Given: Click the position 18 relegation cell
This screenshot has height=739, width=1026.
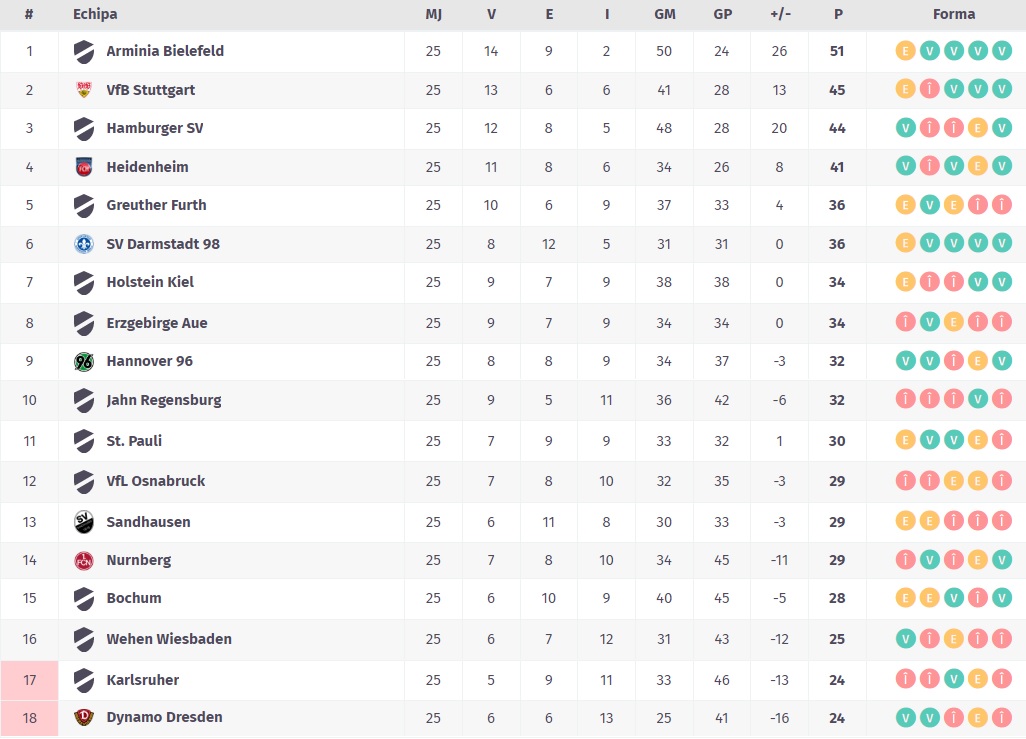Looking at the screenshot, I should coord(29,717).
